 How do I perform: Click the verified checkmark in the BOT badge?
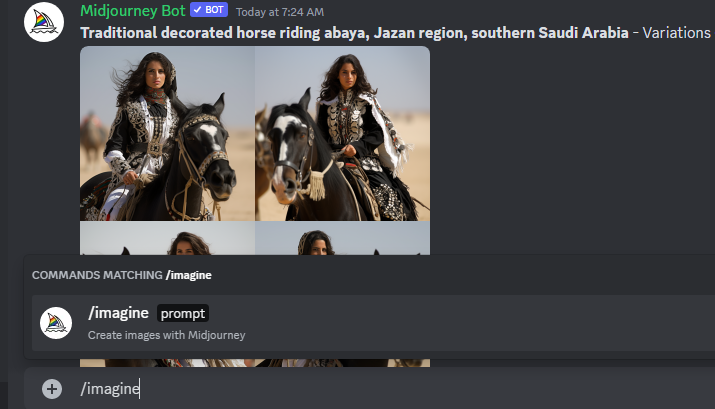click(x=197, y=10)
